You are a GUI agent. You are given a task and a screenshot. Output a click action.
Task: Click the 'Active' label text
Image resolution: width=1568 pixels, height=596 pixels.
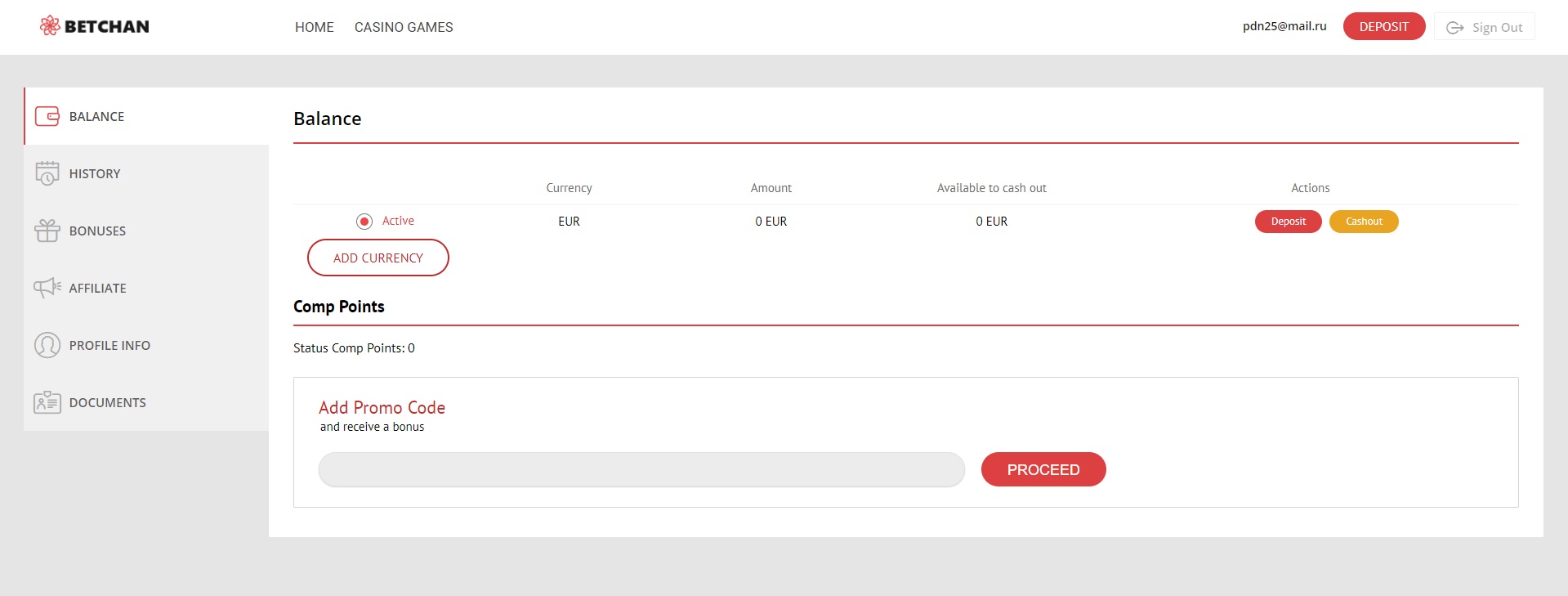click(x=398, y=221)
